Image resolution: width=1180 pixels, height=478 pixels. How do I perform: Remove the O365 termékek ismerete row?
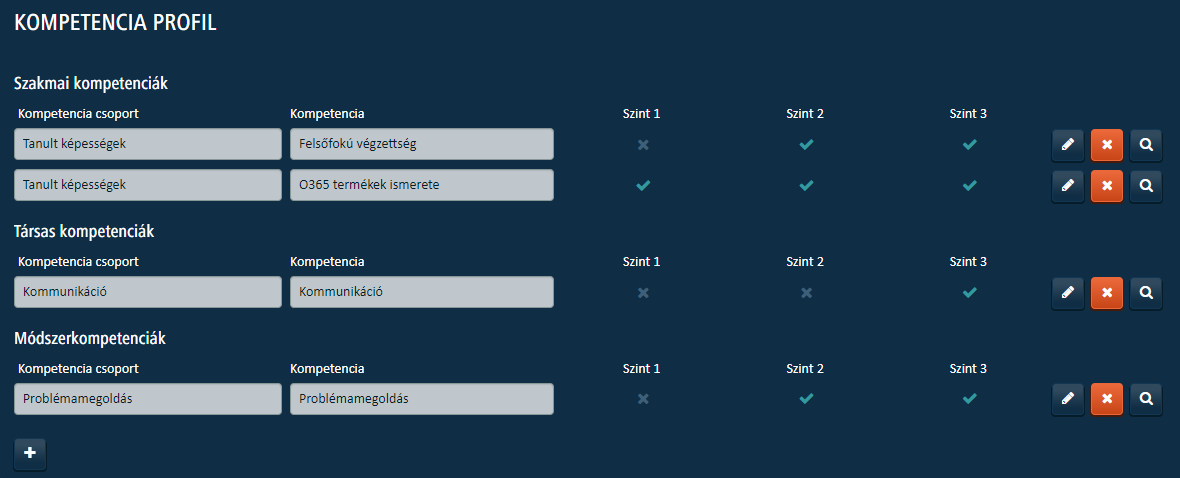[x=1107, y=185]
